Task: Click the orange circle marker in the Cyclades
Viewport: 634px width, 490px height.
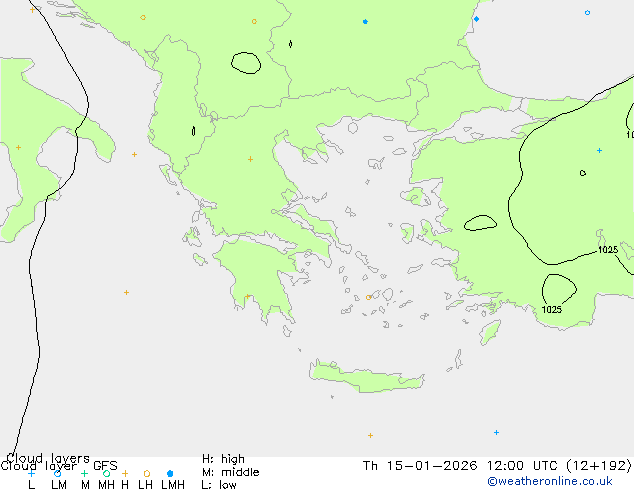Action: click(x=368, y=298)
